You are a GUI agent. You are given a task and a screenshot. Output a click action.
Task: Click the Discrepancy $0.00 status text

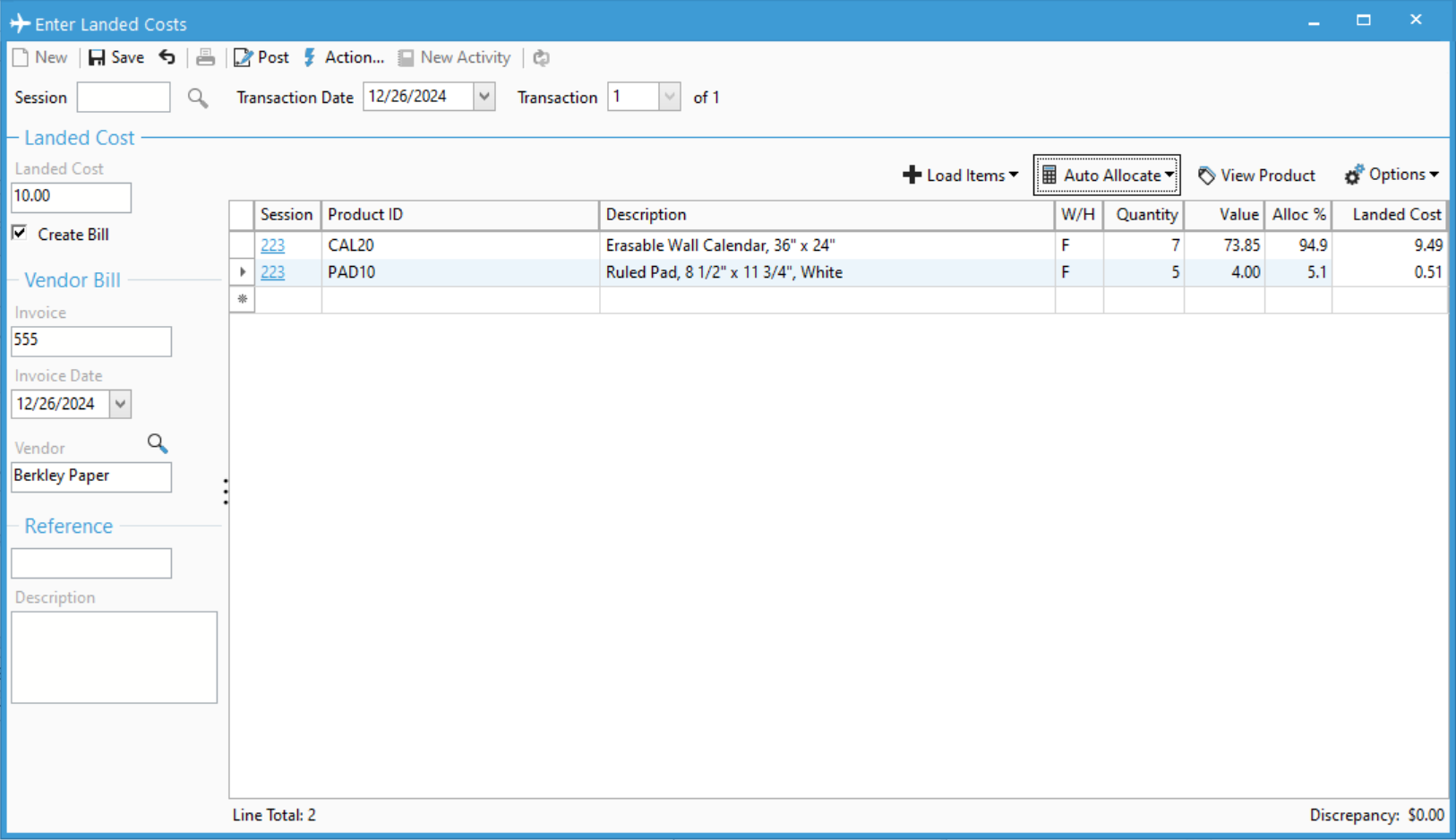(1376, 815)
